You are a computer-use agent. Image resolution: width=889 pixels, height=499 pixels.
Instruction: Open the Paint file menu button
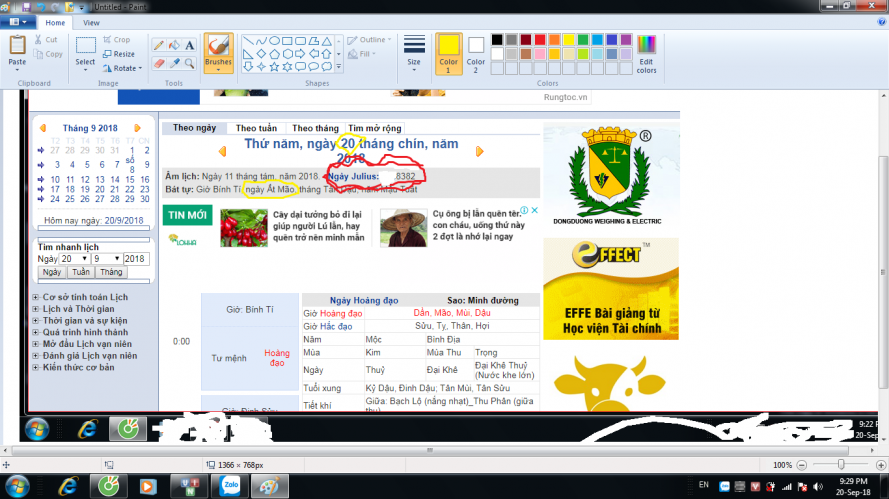pyautogui.click(x=19, y=22)
